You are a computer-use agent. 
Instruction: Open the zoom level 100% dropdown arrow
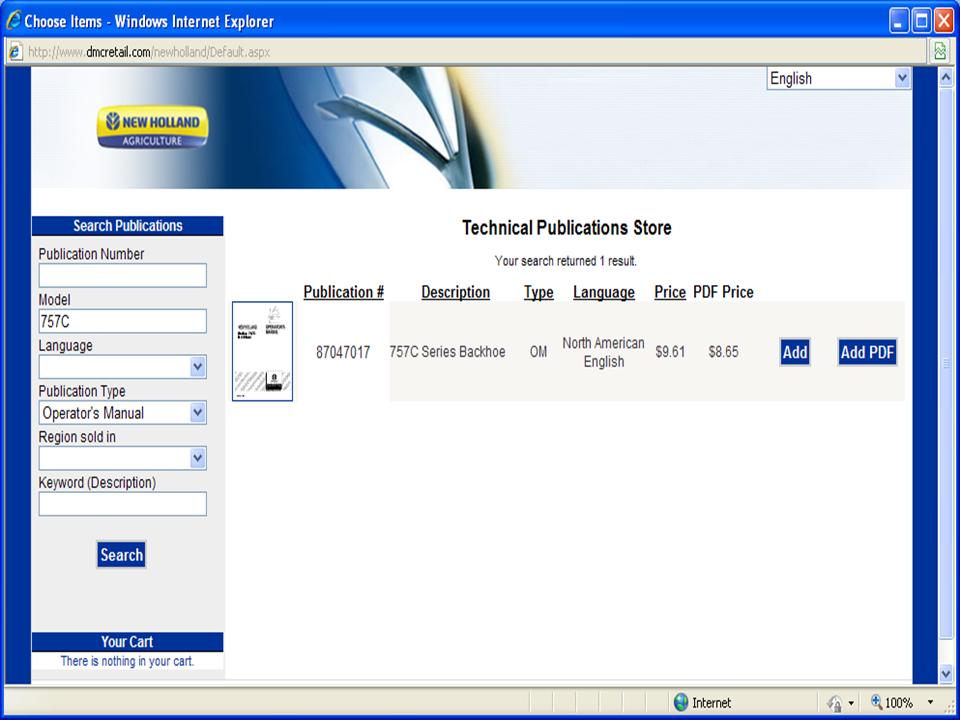click(931, 702)
